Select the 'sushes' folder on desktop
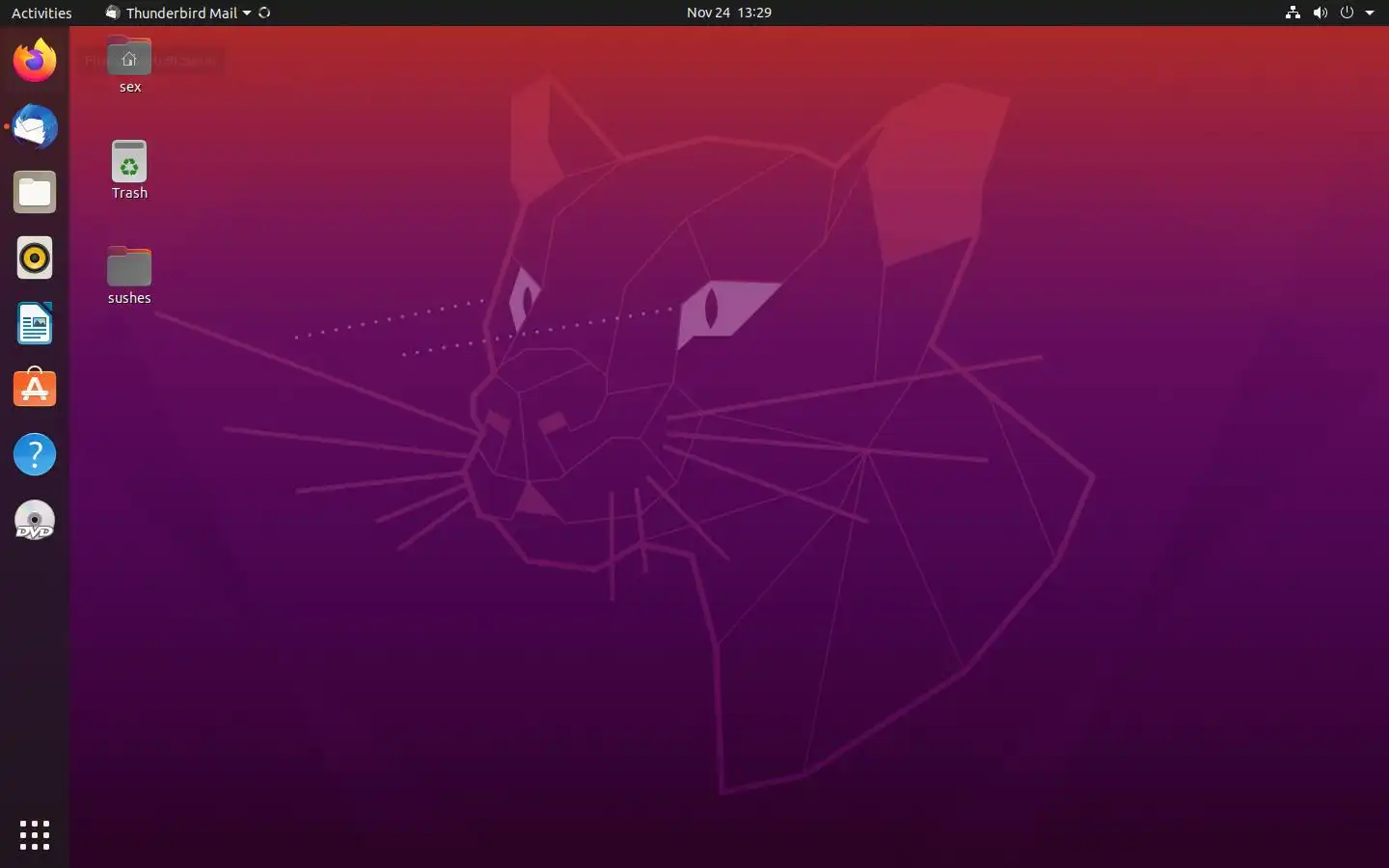1389x868 pixels. (x=129, y=276)
